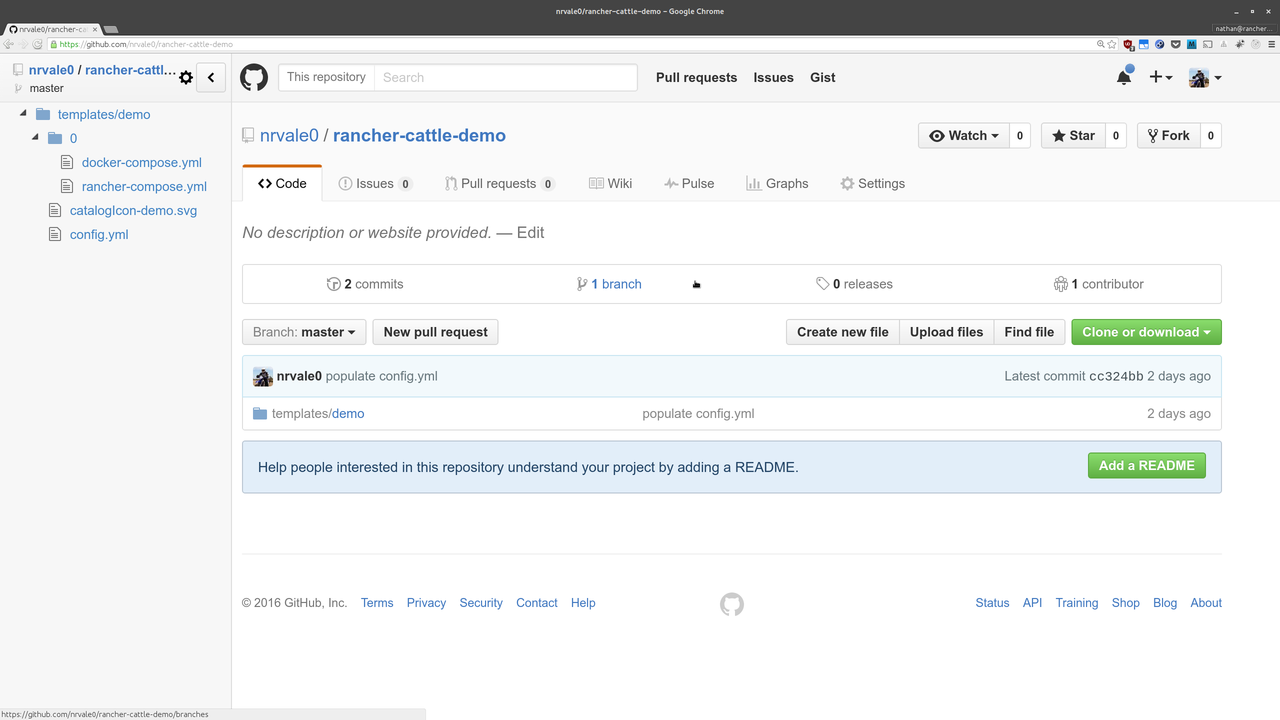Open Gist from the top navigation
This screenshot has width=1280, height=720.
point(823,77)
